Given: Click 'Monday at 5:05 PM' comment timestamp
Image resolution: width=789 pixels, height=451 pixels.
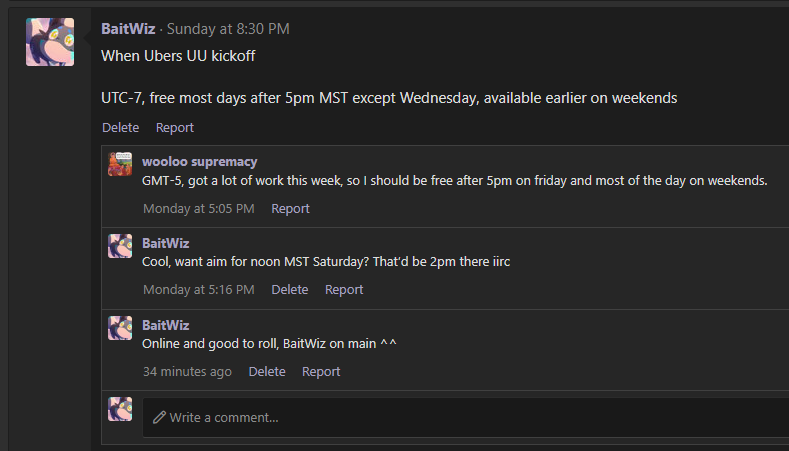Looking at the screenshot, I should tap(199, 208).
